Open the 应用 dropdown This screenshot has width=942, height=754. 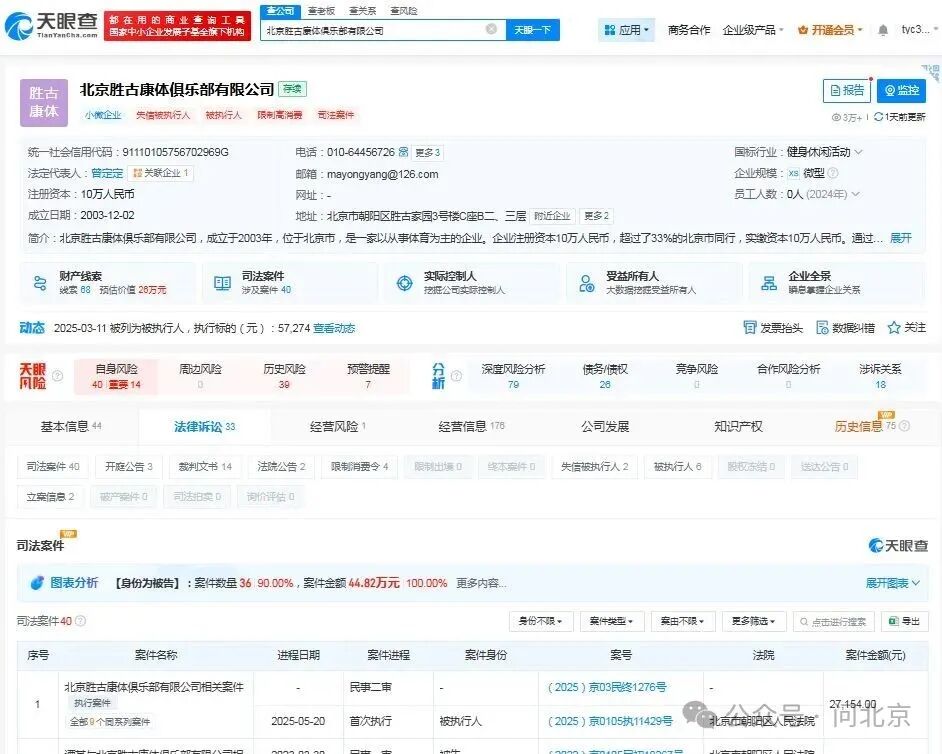[627, 30]
